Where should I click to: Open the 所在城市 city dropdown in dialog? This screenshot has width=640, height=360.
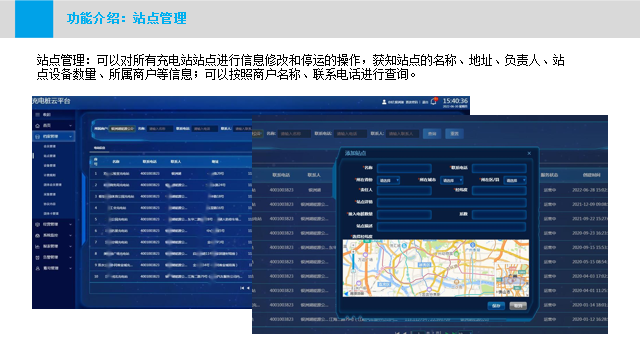451,180
